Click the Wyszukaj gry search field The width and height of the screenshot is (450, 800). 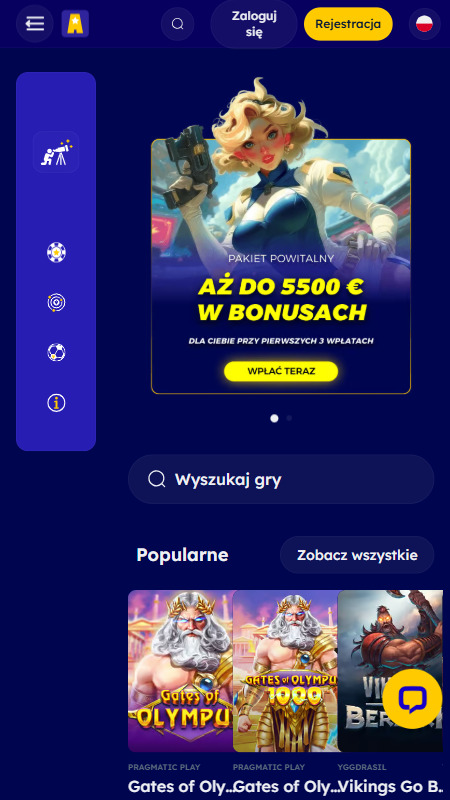click(281, 480)
